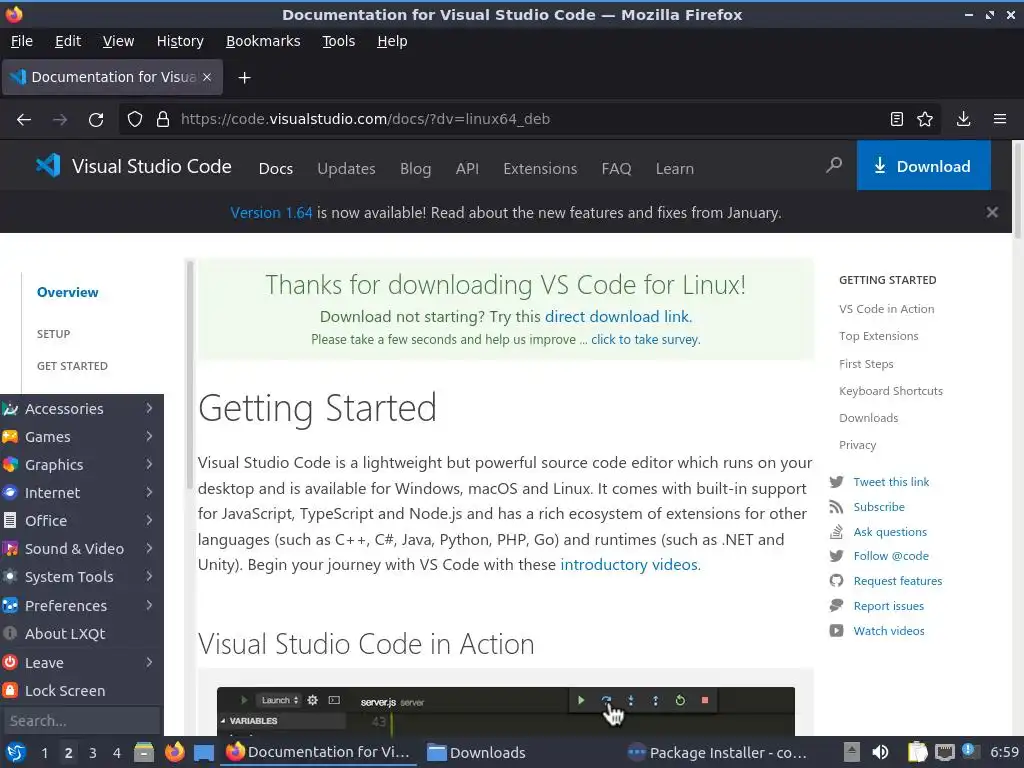The width and height of the screenshot is (1024, 768).
Task: Click the clipboard tray icon
Action: [x=918, y=752]
